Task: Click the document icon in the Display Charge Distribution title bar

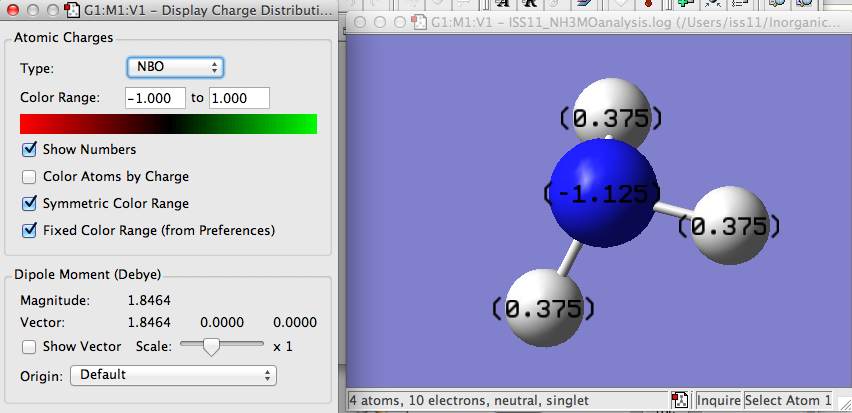Action: point(71,9)
